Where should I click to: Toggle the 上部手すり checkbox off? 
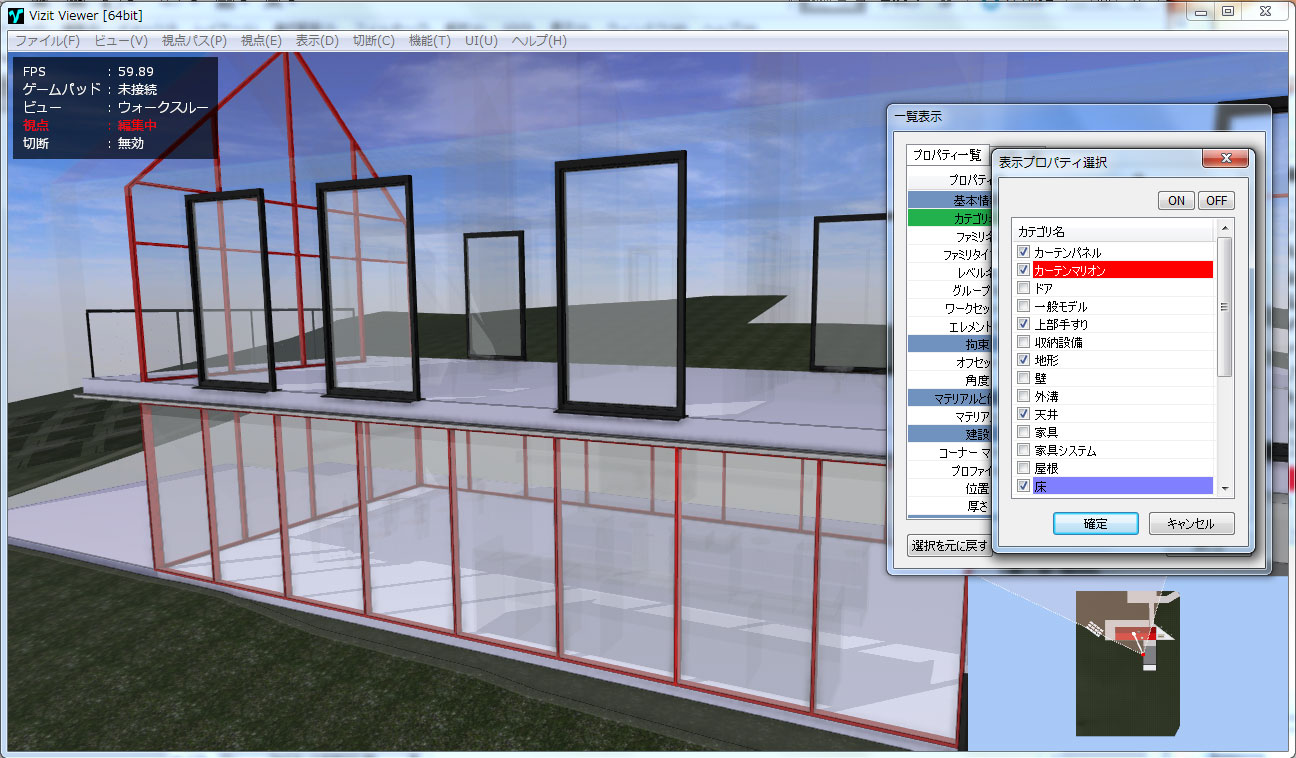[1023, 324]
